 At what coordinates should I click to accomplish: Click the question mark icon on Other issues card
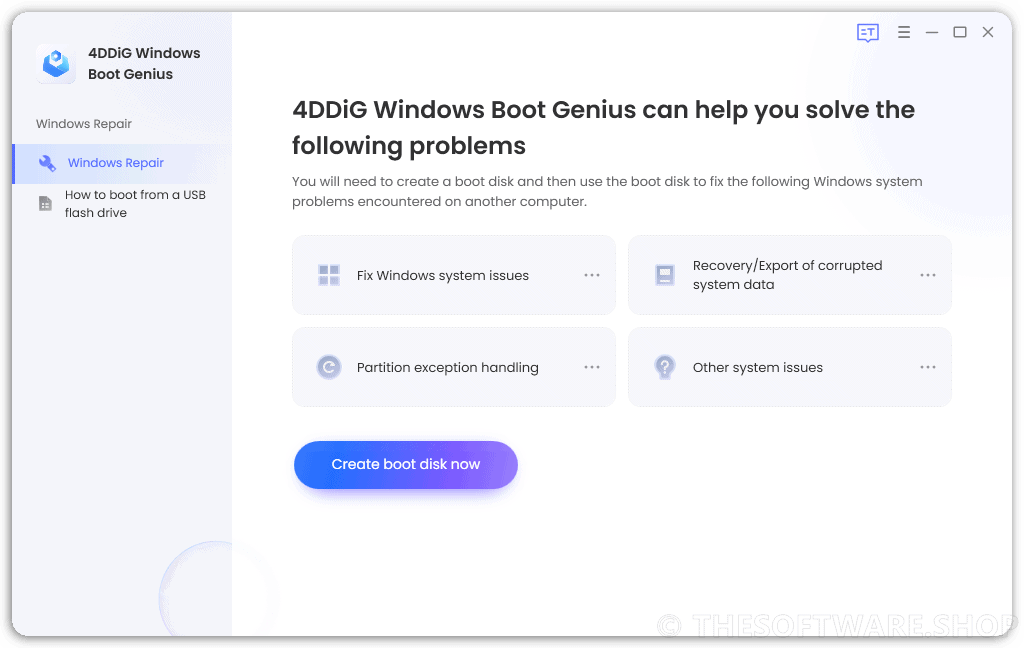(x=665, y=367)
